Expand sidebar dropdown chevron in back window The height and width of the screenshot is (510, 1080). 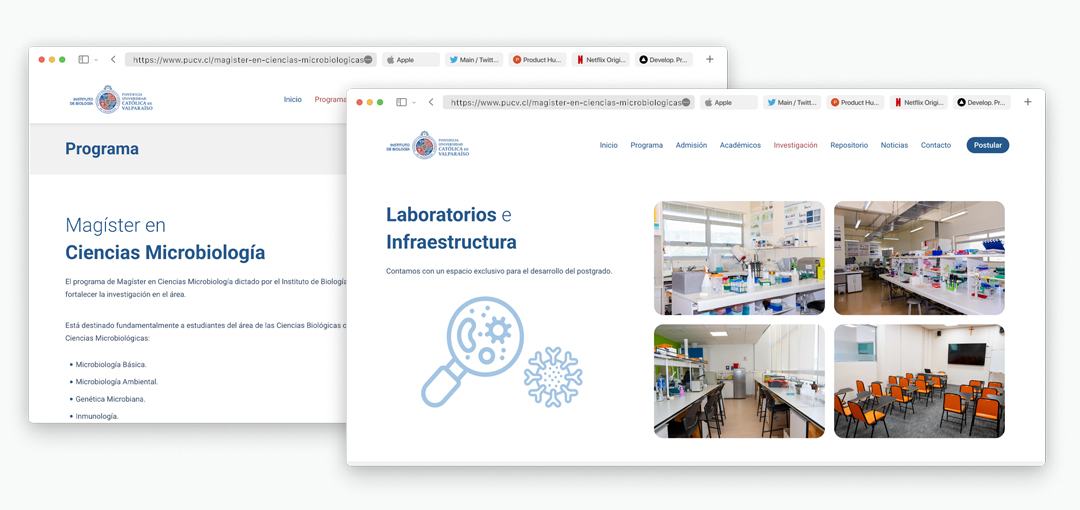tap(96, 60)
